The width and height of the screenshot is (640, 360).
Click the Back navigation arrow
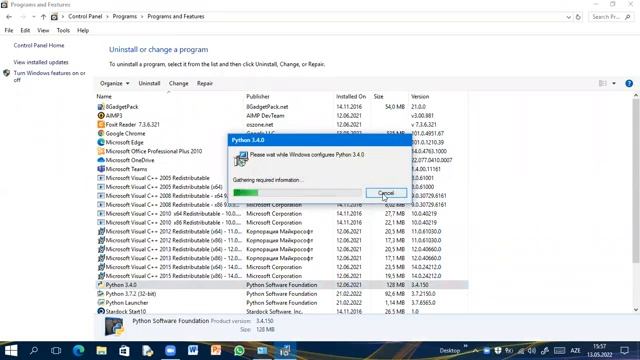click(9, 17)
